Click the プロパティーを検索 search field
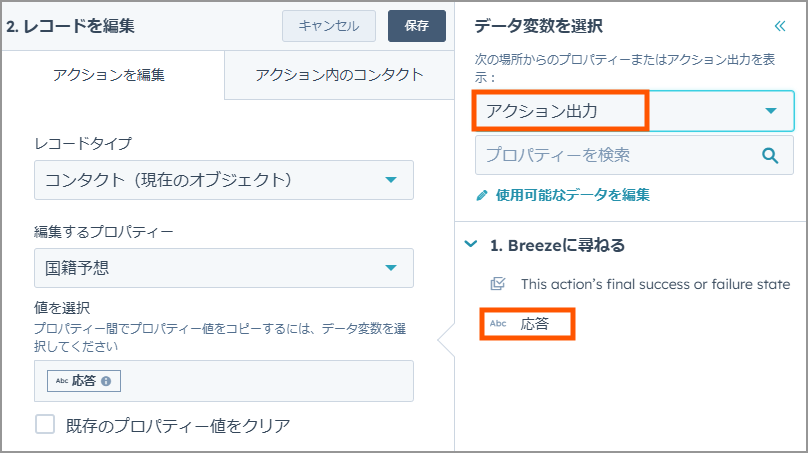This screenshot has height=453, width=808. pos(634,155)
